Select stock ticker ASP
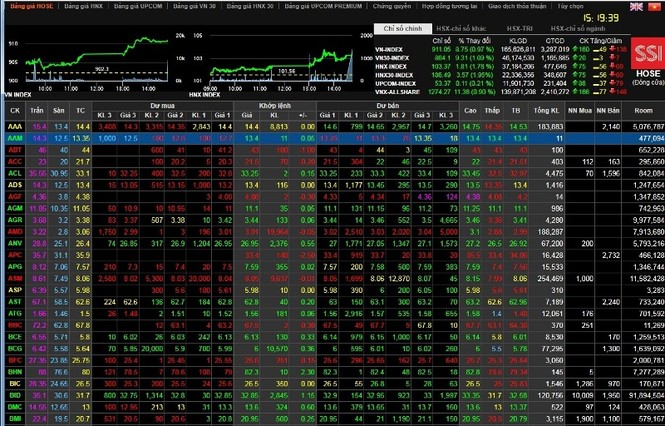Image resolution: width=665 pixels, height=426 pixels. pos(15,290)
